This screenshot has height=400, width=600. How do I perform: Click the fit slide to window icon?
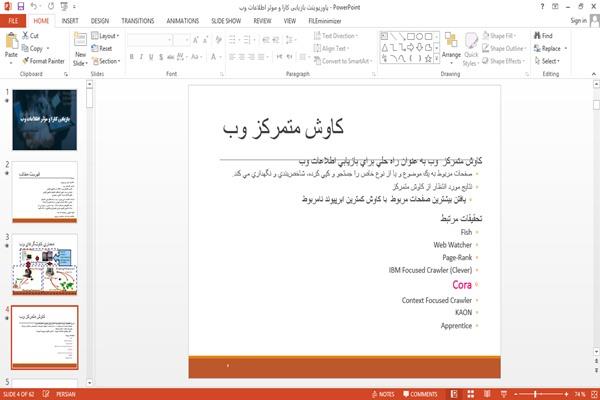click(595, 394)
